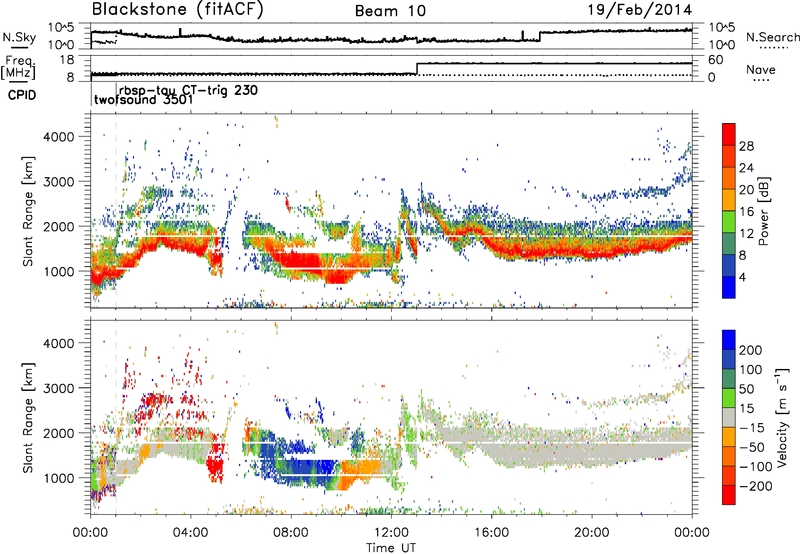Click the date '19/Feb/2014'

640,10
